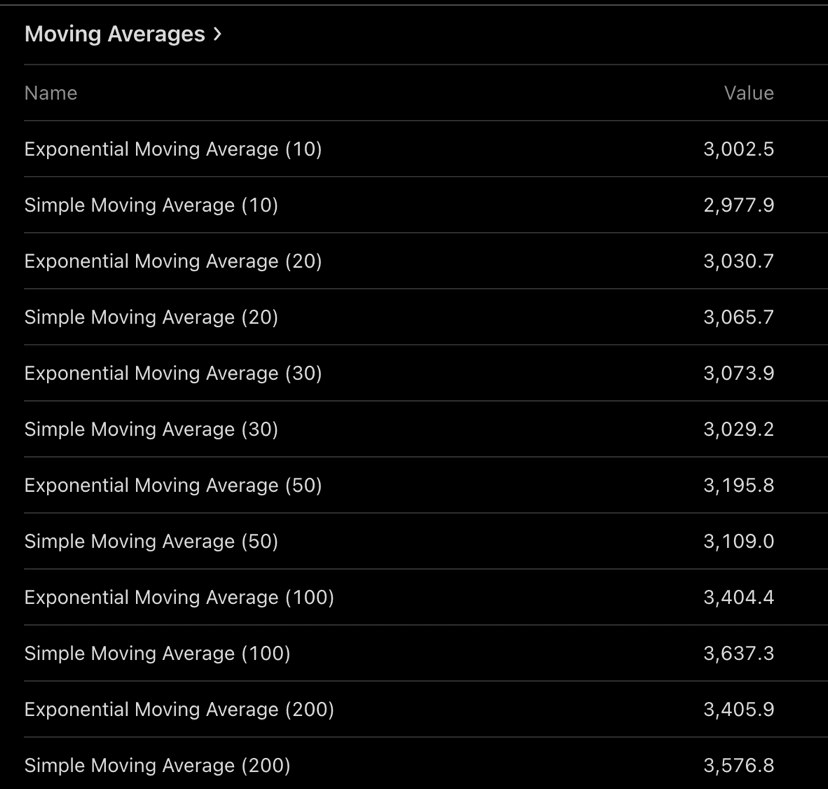
Task: Click the 2,977.9 value
Action: tap(738, 205)
